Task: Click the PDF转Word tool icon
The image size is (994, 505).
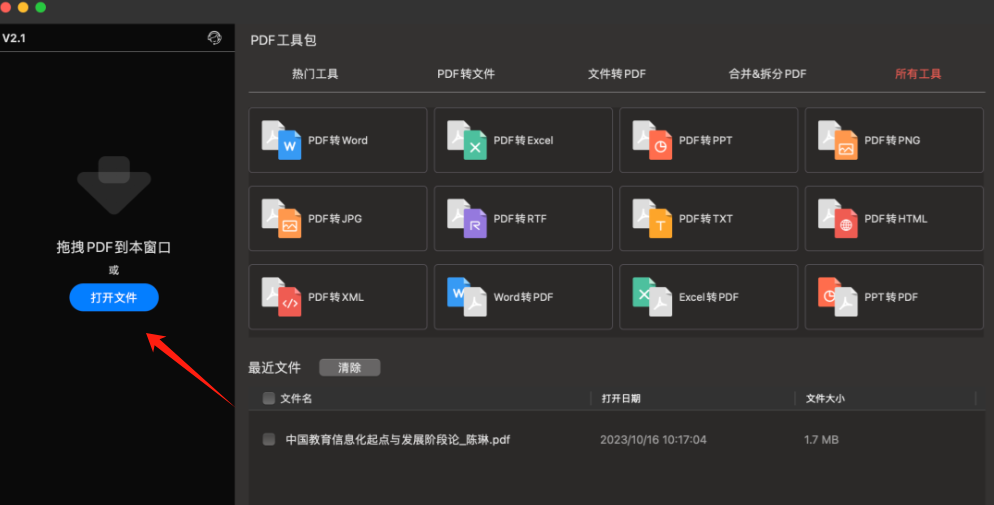Action: (281, 140)
